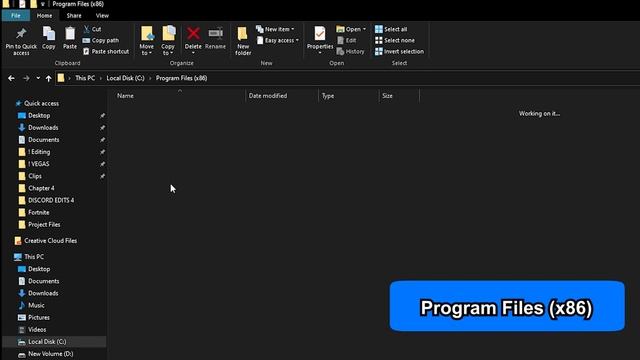
Task: Select Local Disk (C:) in sidebar
Action: click(x=54, y=342)
